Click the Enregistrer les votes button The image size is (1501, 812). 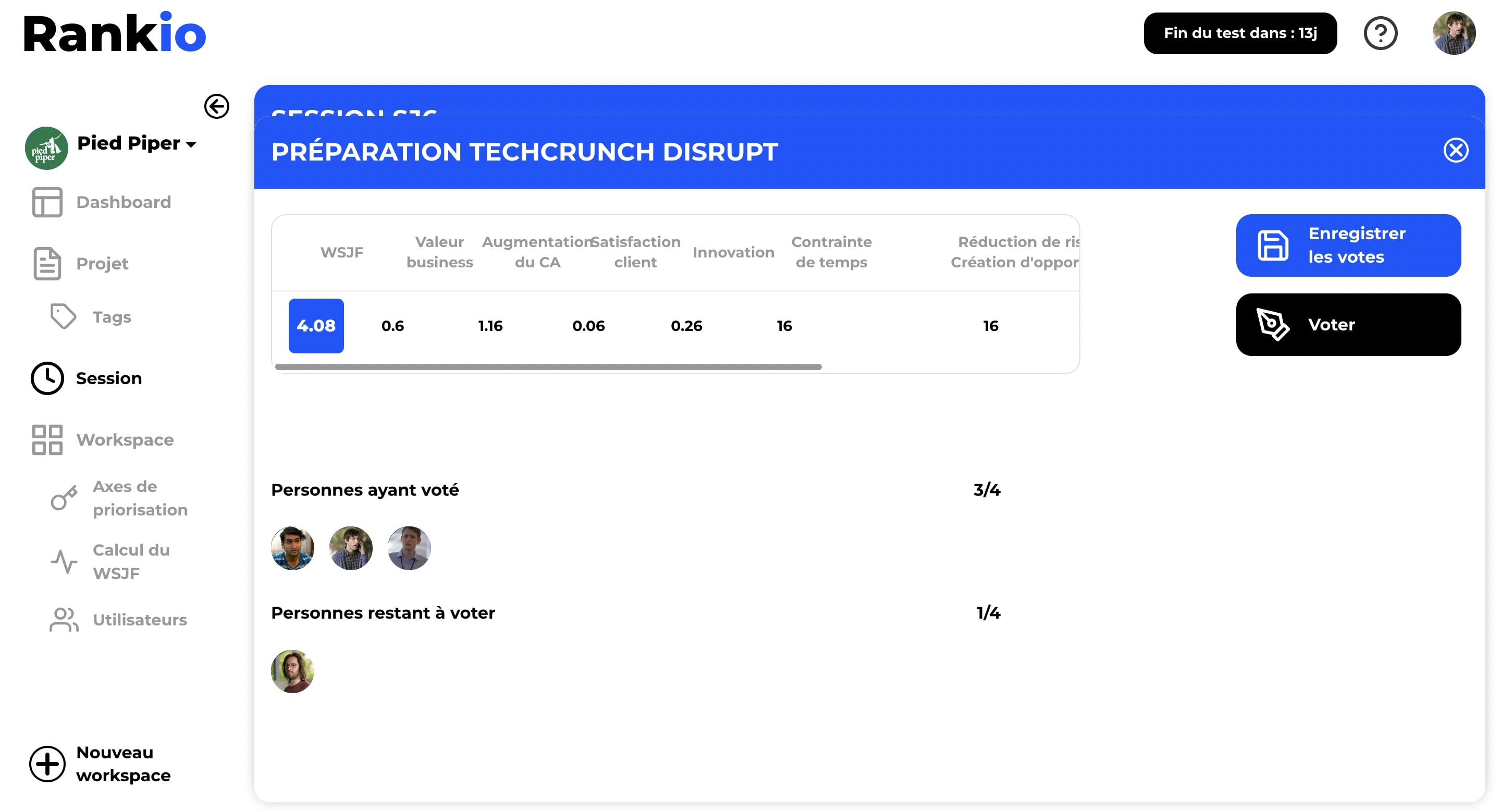(x=1348, y=245)
